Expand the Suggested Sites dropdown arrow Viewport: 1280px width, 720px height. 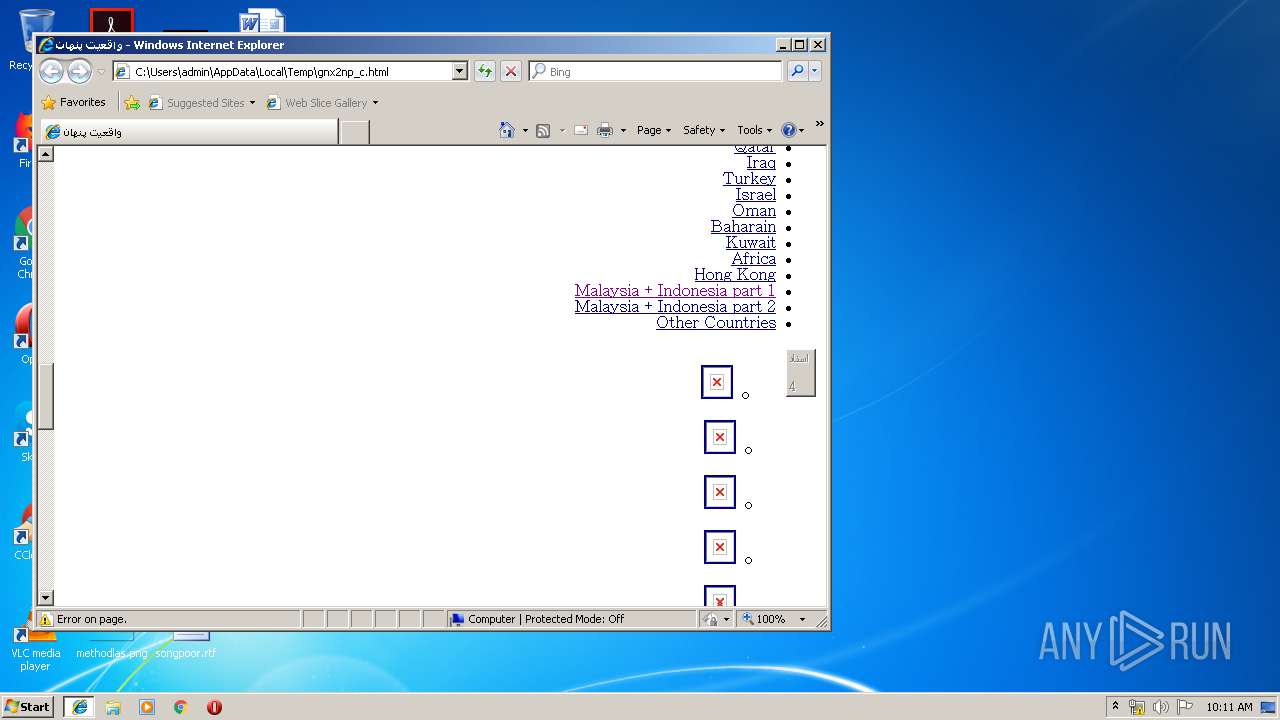point(252,102)
